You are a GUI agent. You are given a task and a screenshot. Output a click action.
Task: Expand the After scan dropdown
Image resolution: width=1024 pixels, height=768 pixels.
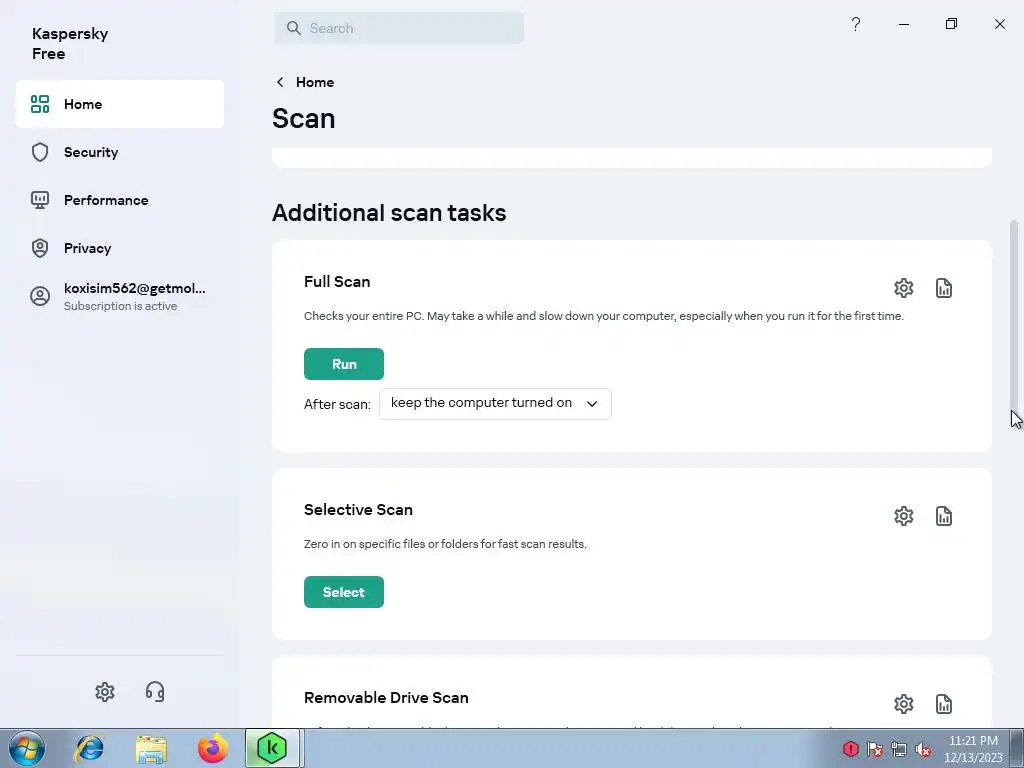(x=495, y=404)
